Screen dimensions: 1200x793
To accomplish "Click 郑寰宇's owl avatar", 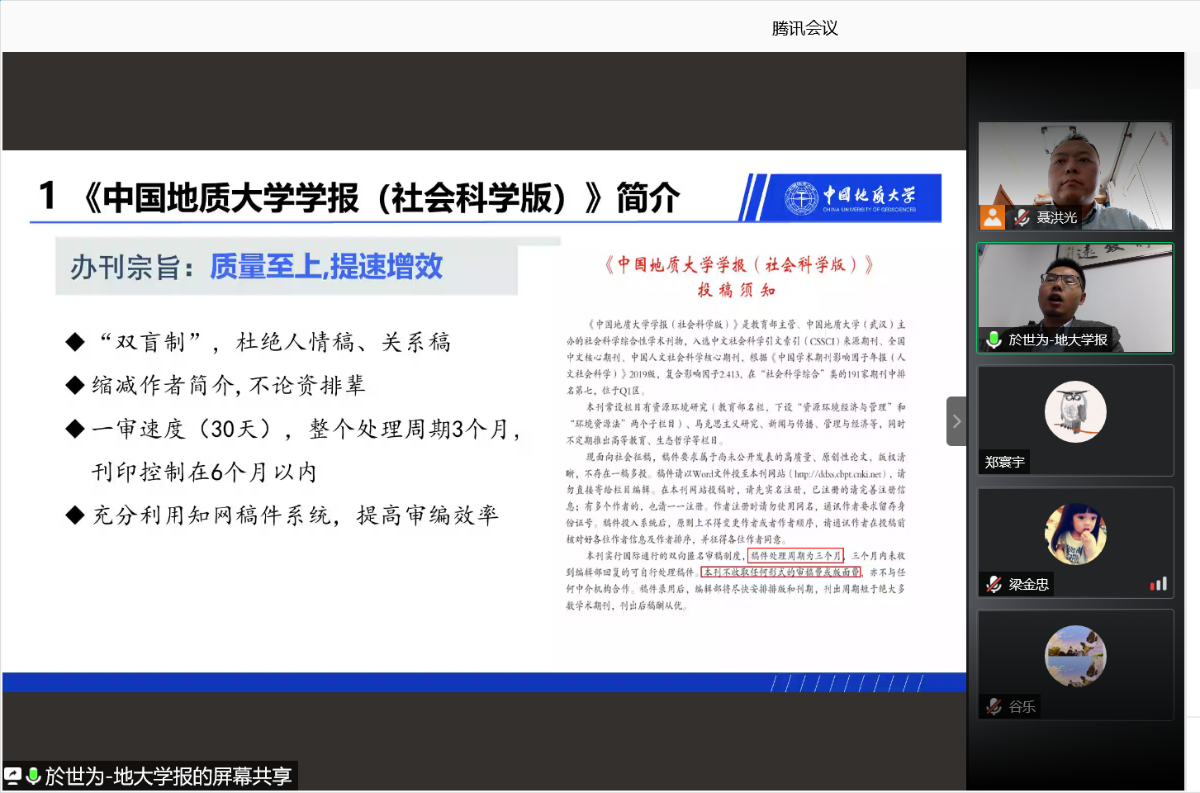I will point(1075,412).
